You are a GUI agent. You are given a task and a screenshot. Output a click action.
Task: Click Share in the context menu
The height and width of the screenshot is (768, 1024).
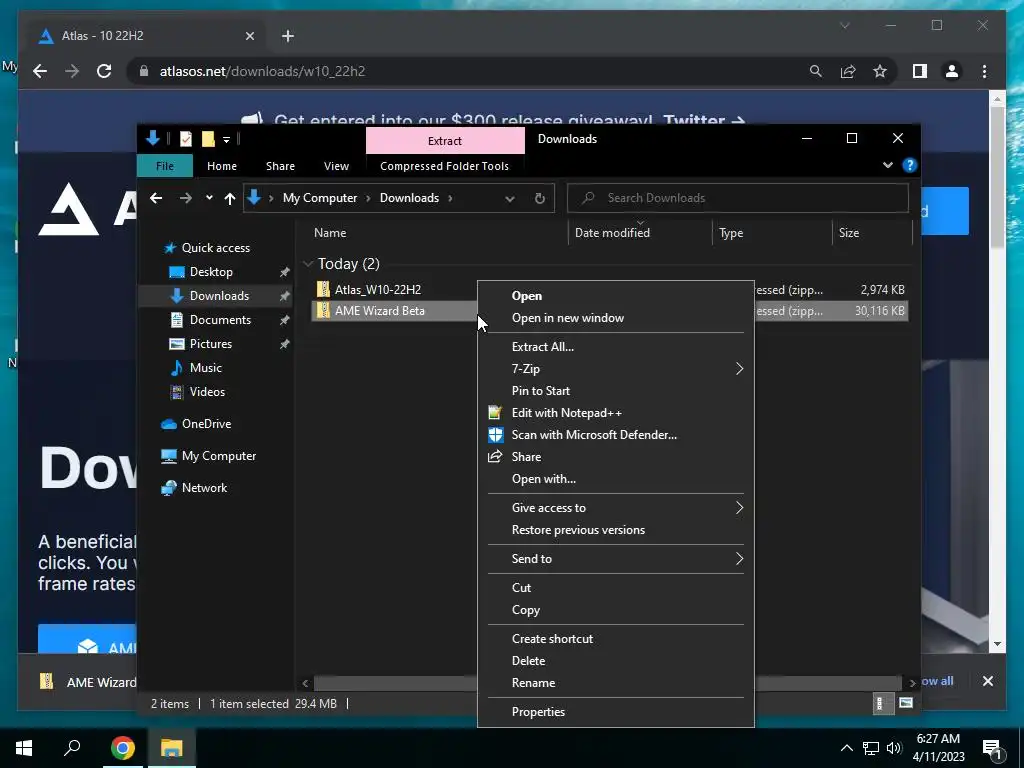click(526, 457)
